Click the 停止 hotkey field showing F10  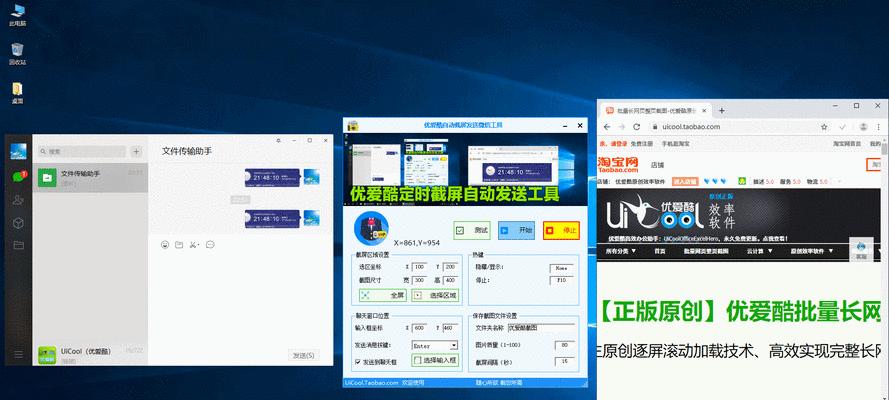tap(561, 280)
